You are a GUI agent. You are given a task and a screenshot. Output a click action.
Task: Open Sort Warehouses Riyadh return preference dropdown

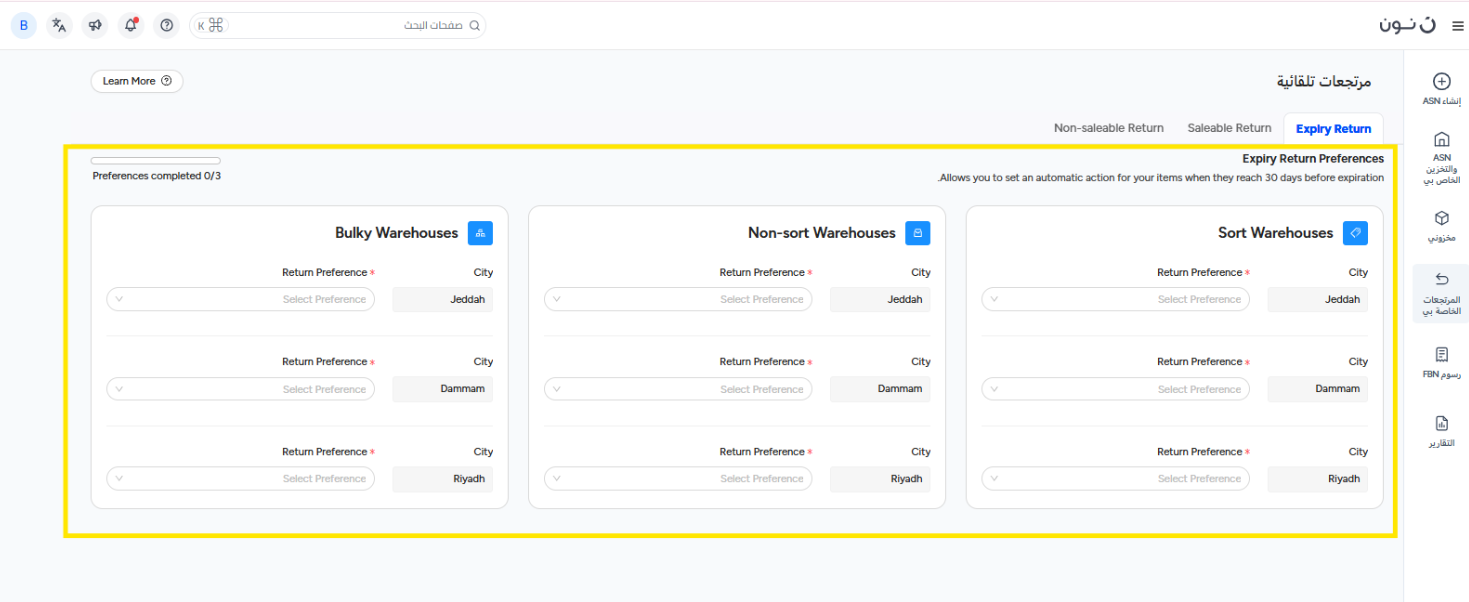point(1115,479)
